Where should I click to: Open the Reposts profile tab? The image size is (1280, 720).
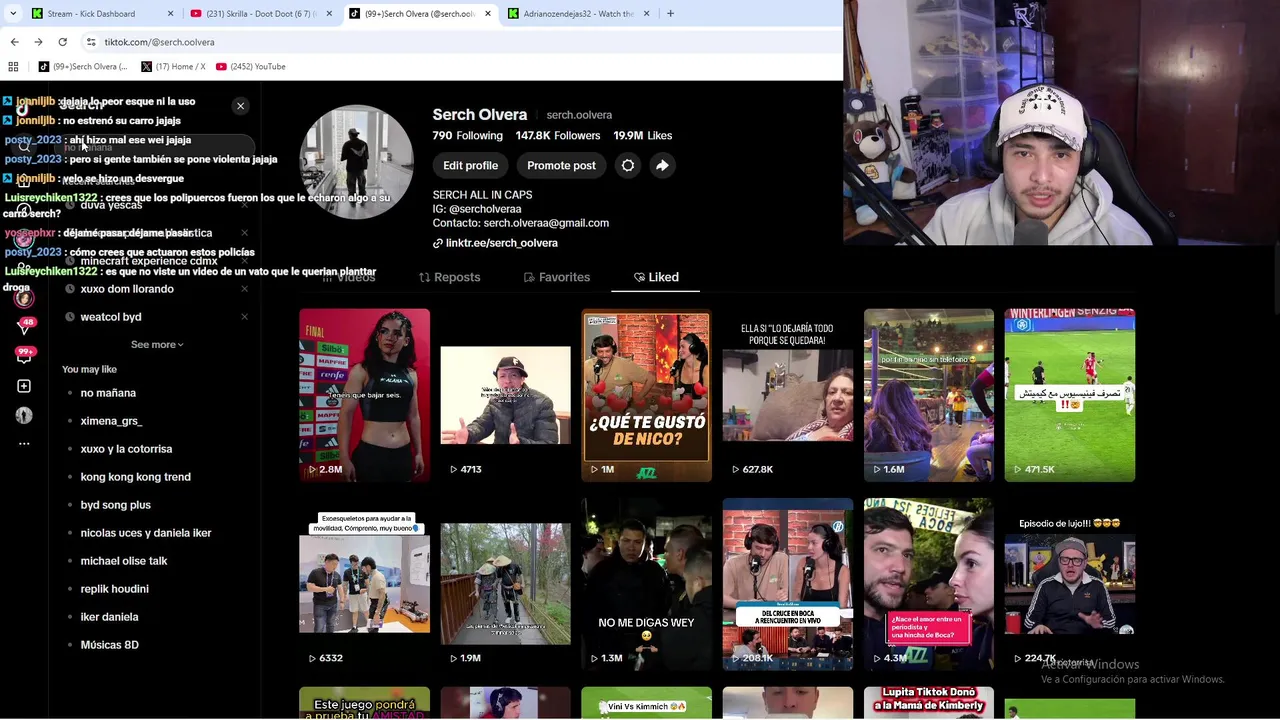click(x=449, y=277)
